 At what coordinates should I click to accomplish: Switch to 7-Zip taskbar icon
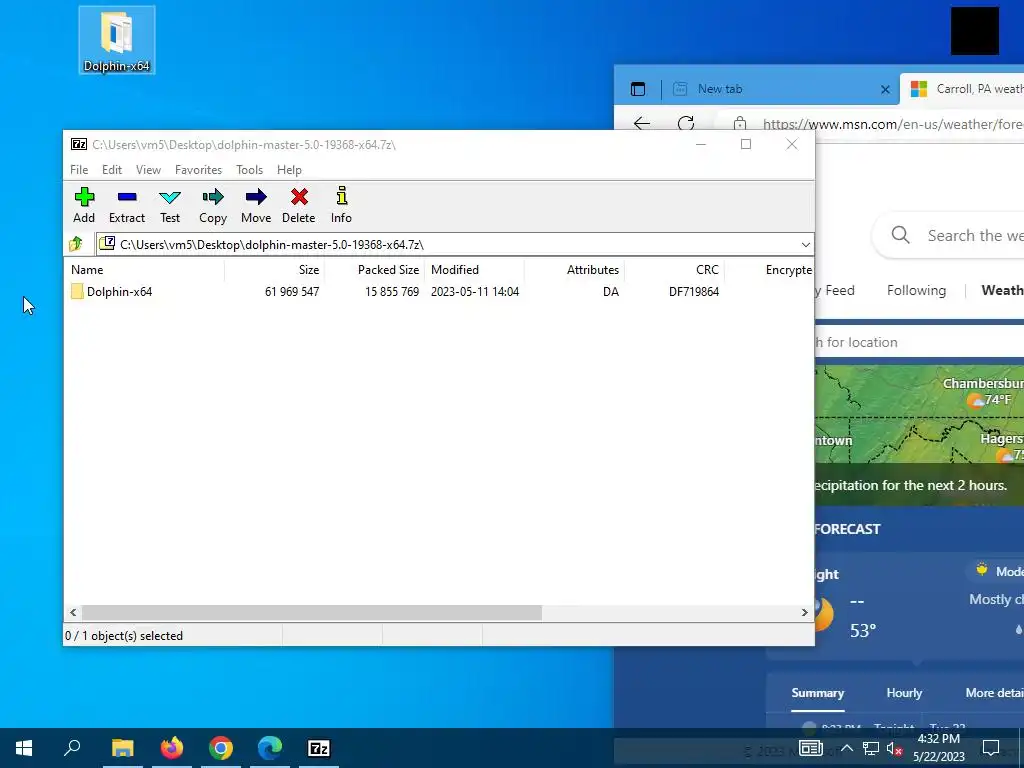[319, 748]
